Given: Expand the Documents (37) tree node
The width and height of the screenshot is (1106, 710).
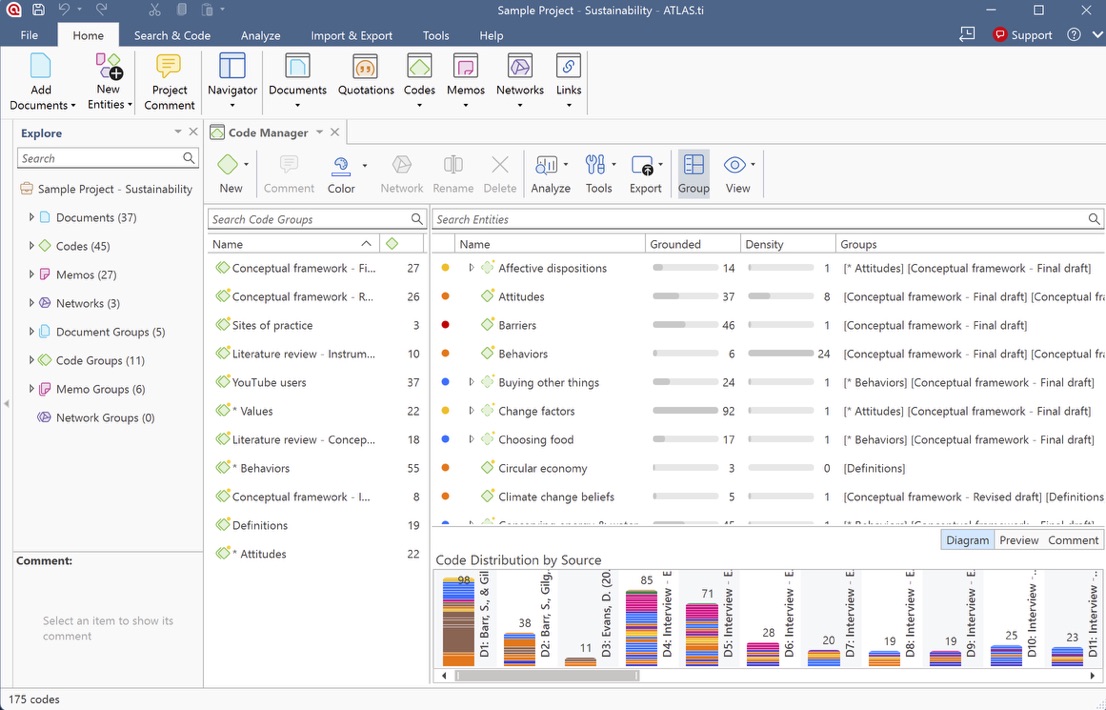Looking at the screenshot, I should (31, 217).
